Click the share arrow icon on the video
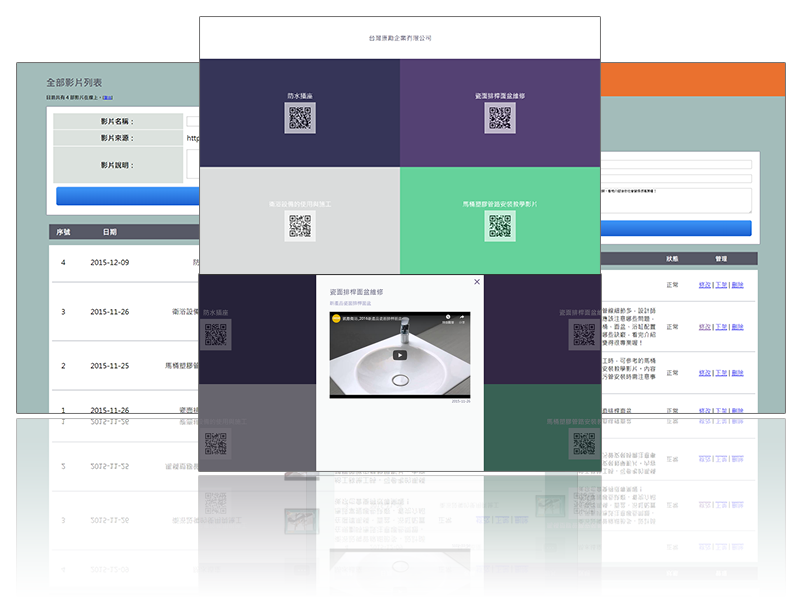 [x=462, y=317]
